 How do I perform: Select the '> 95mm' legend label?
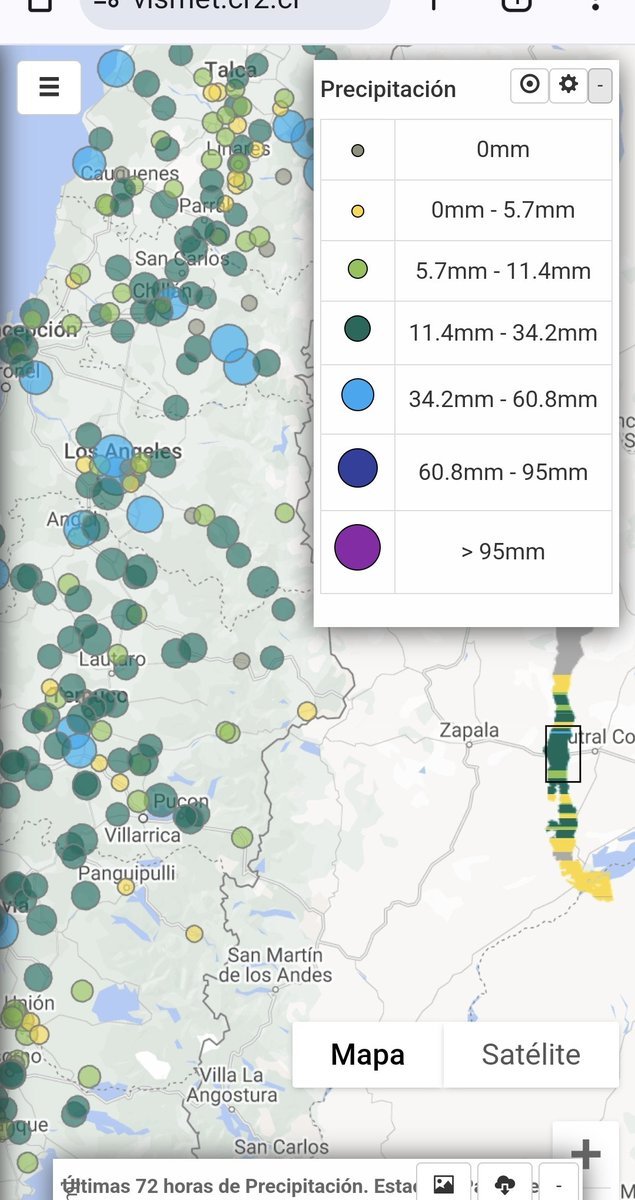tap(503, 551)
